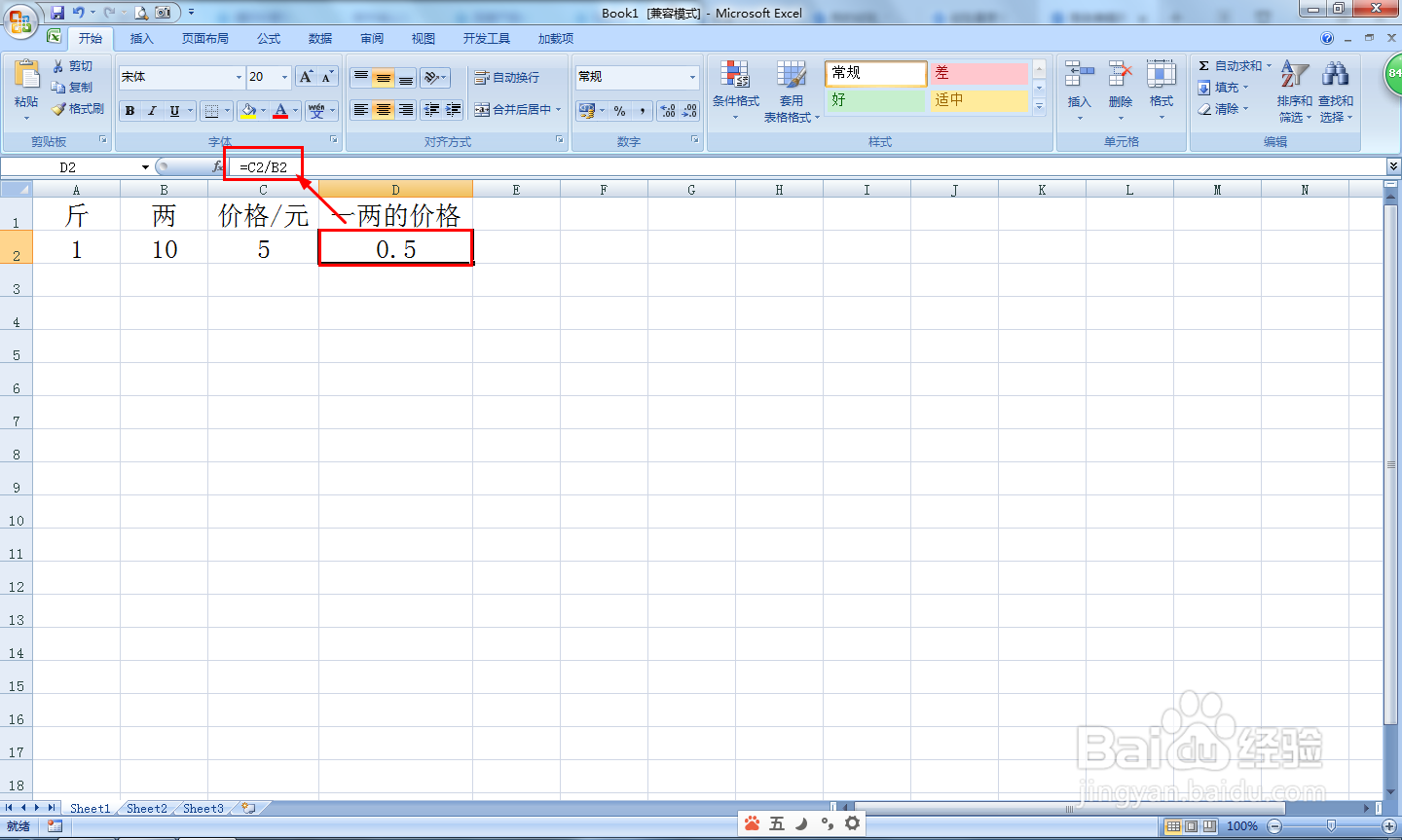1402x840 pixels.
Task: Open 格式 cell format menu
Action: (x=1161, y=90)
